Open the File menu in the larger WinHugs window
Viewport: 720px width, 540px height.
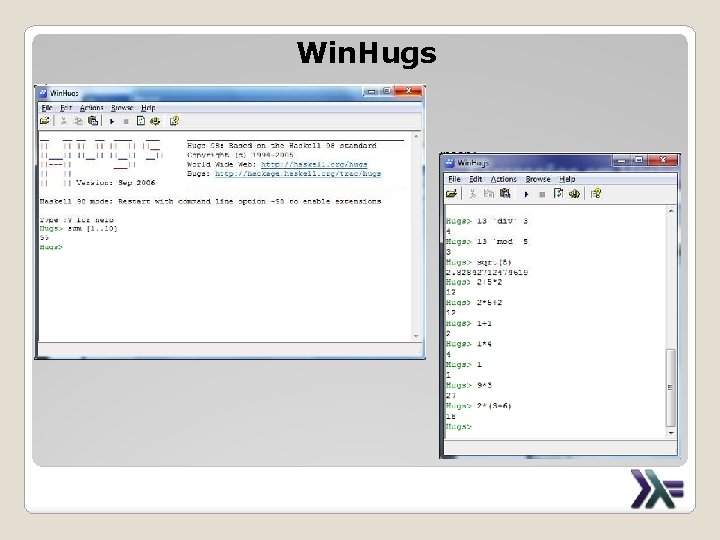(x=46, y=108)
